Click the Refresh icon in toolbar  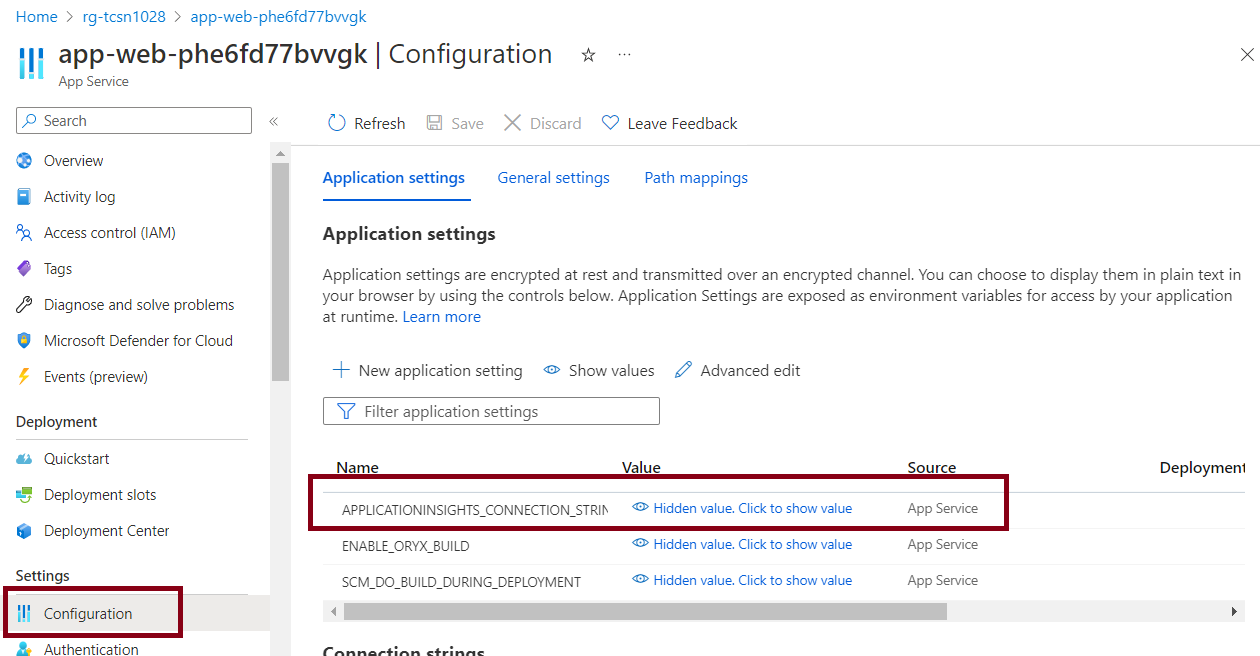337,123
